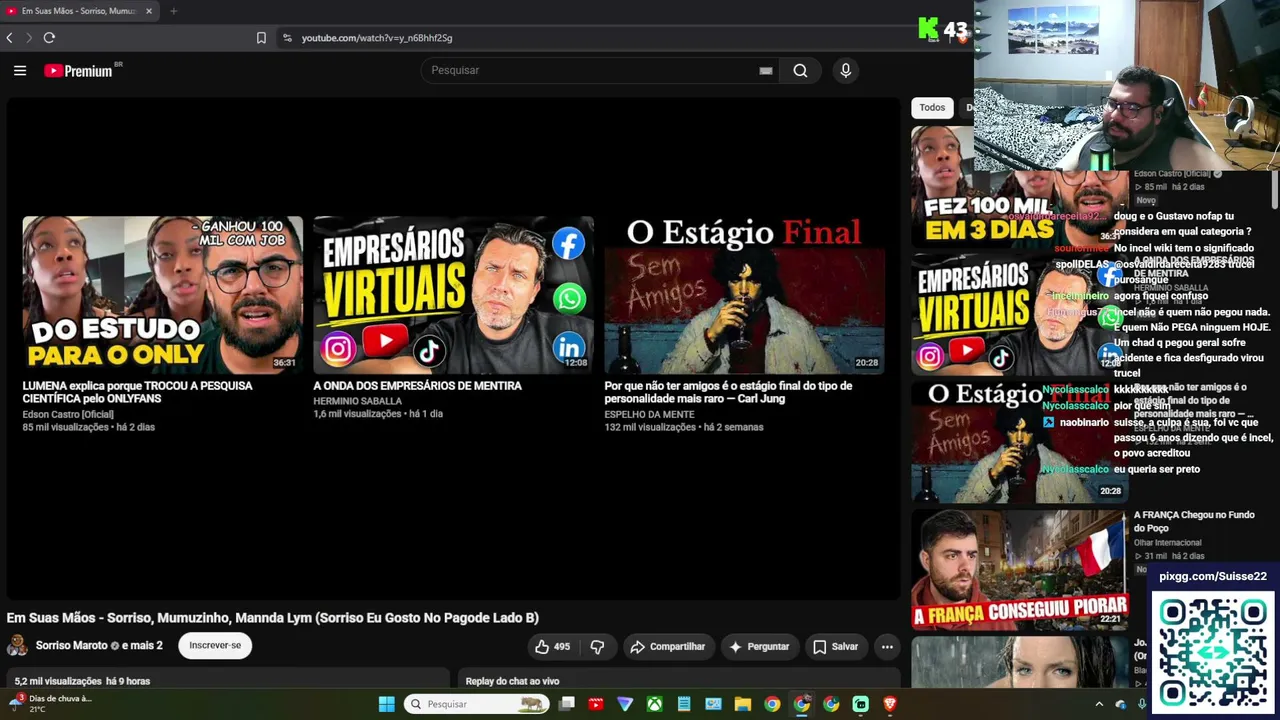Open the Perguntar AI button

click(759, 647)
